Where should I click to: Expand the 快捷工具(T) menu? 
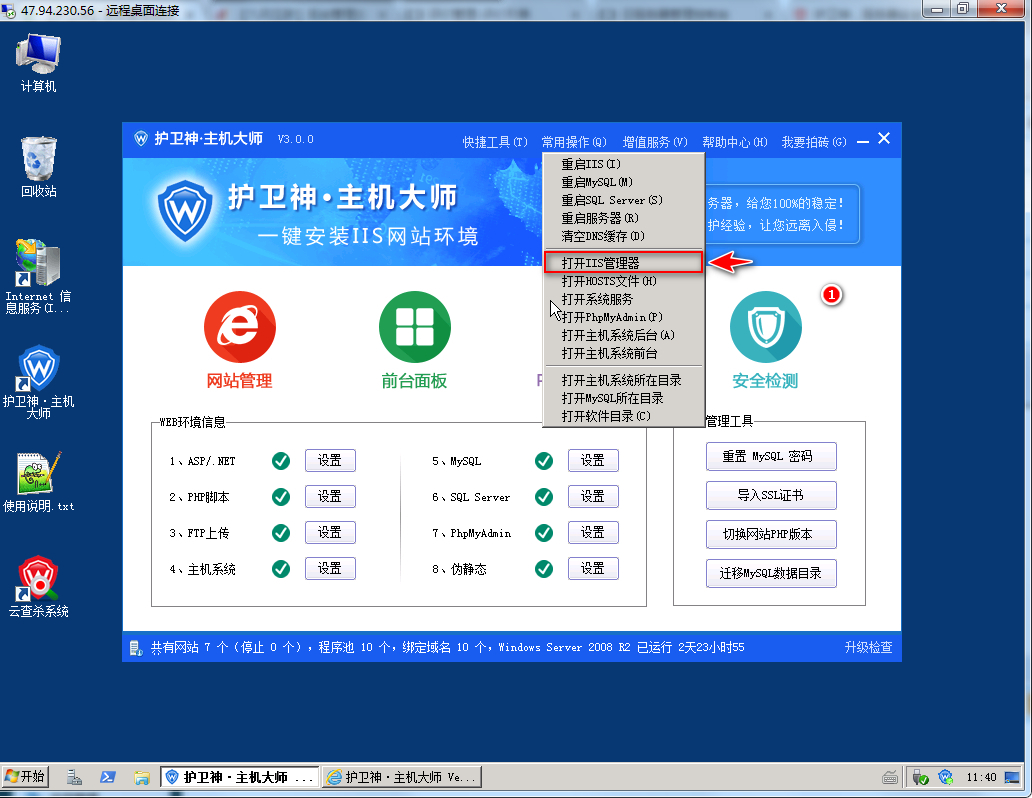pos(494,142)
